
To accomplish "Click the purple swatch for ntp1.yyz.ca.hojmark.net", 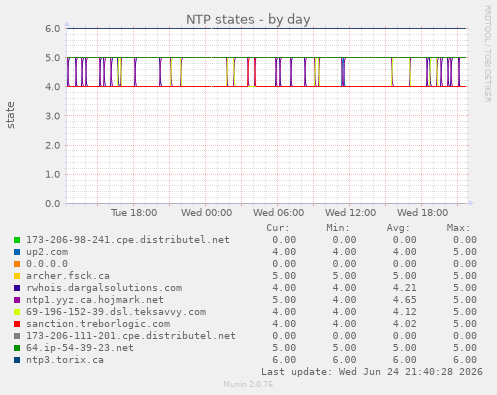I will point(17,300).
